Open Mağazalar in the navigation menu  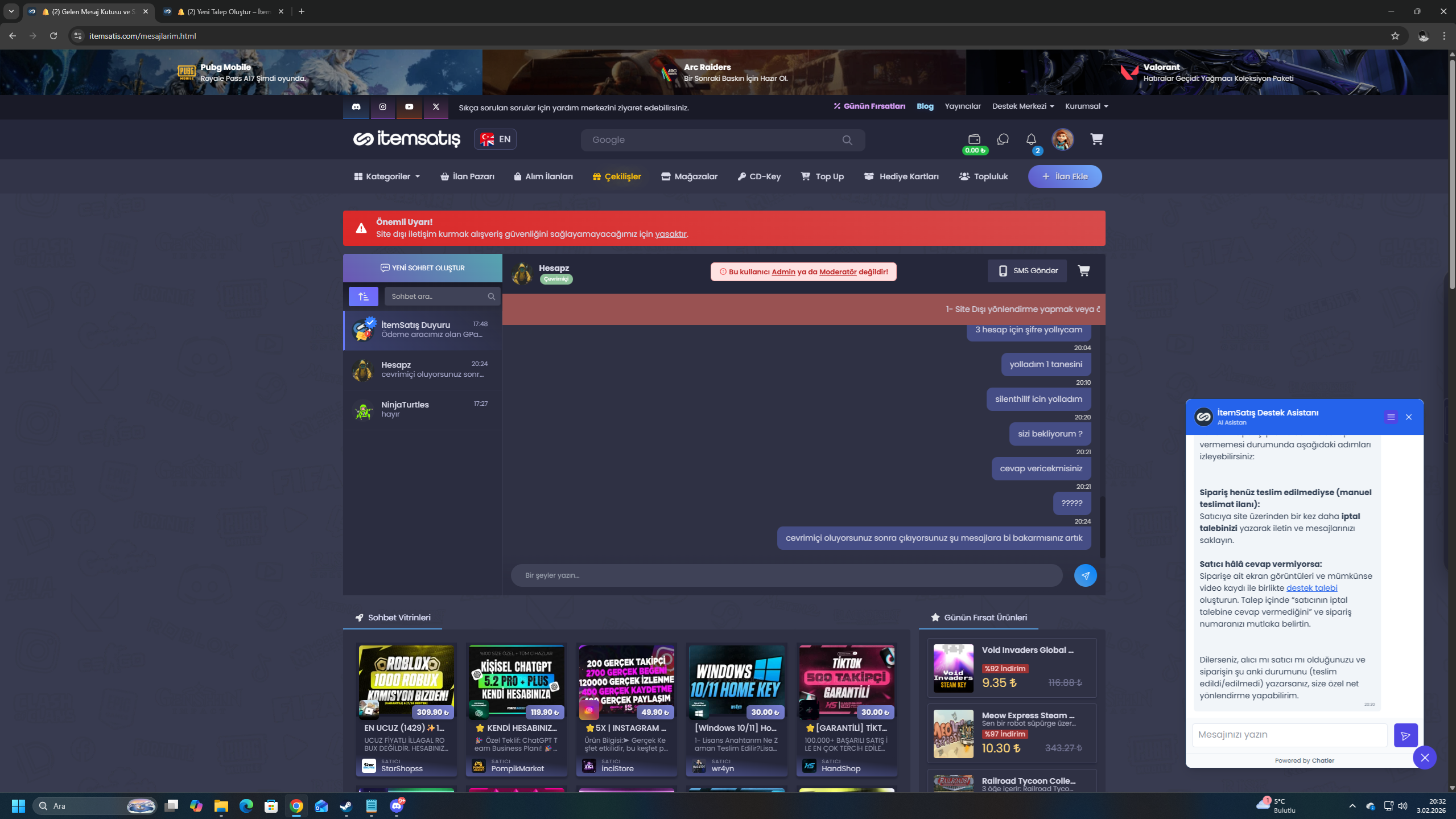690,177
